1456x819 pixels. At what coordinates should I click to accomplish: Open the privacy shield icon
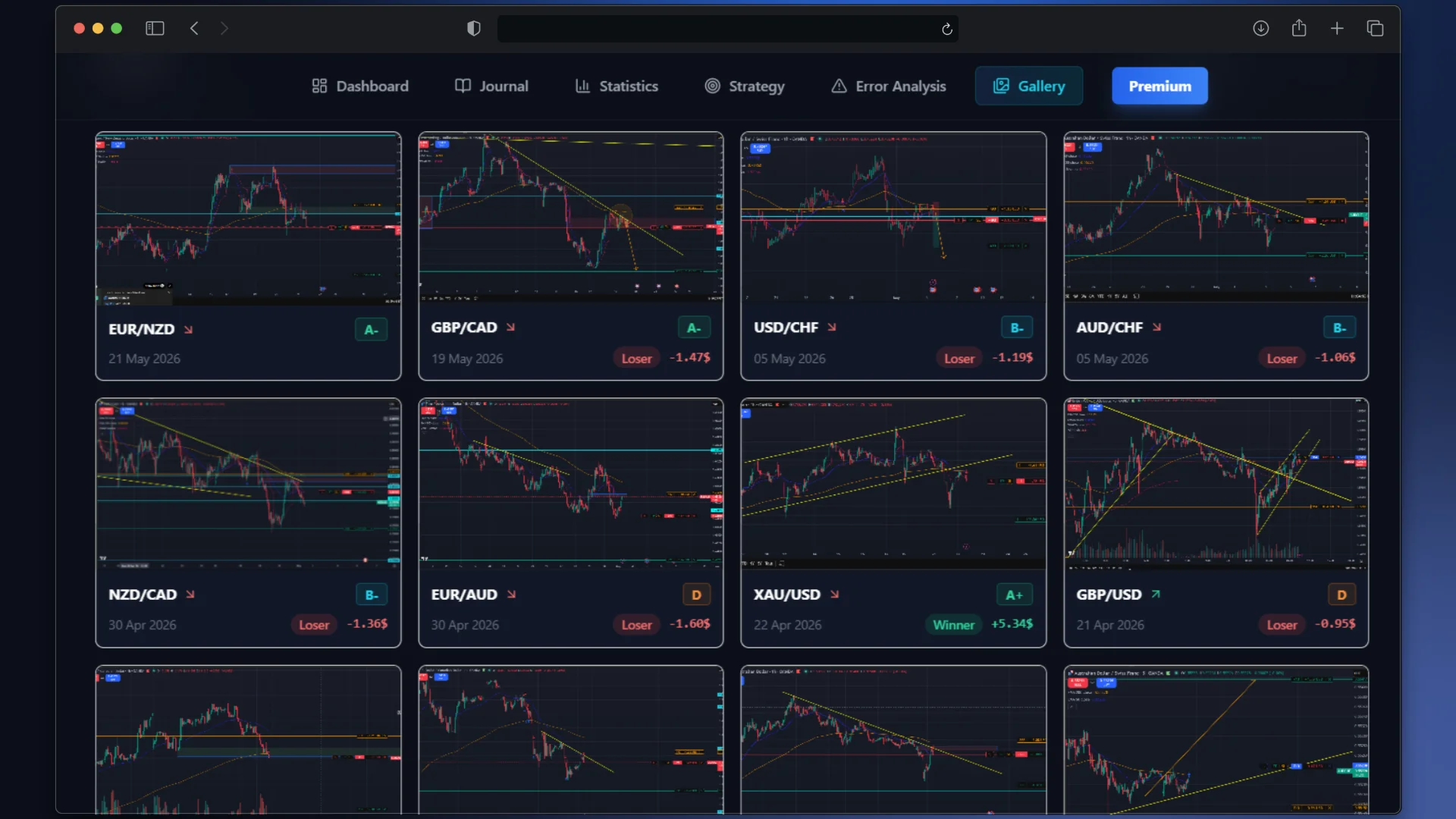(x=474, y=29)
